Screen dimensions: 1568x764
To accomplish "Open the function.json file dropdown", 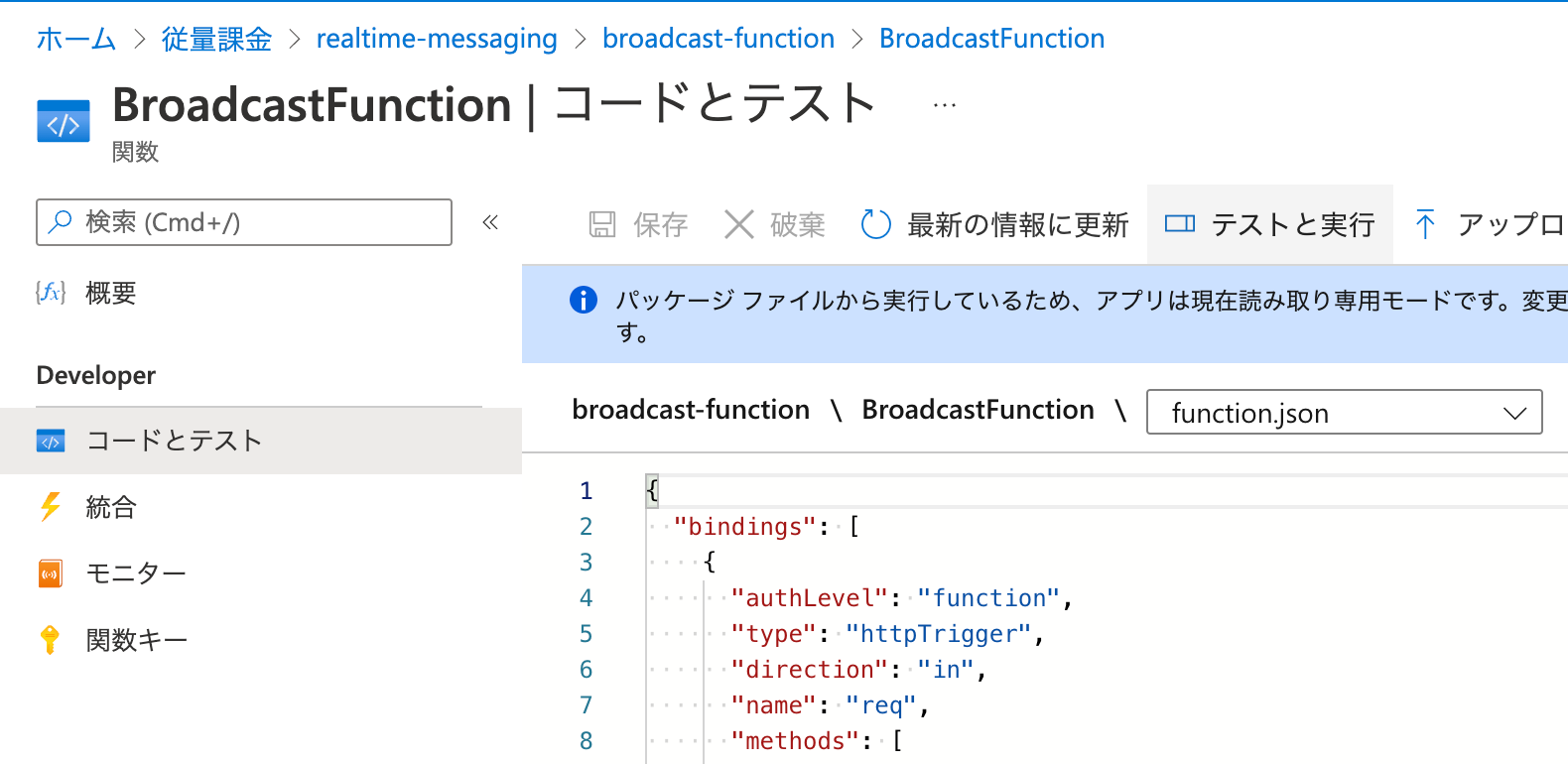I will [1344, 413].
